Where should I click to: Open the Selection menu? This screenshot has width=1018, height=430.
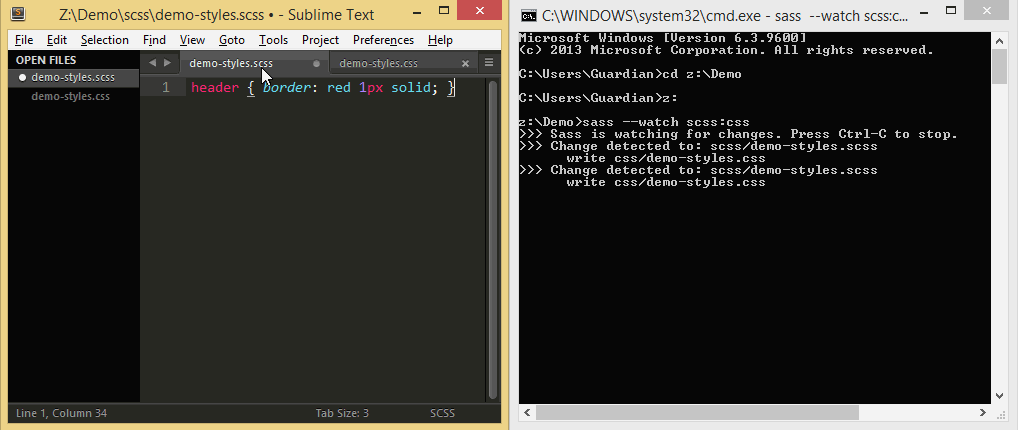105,40
